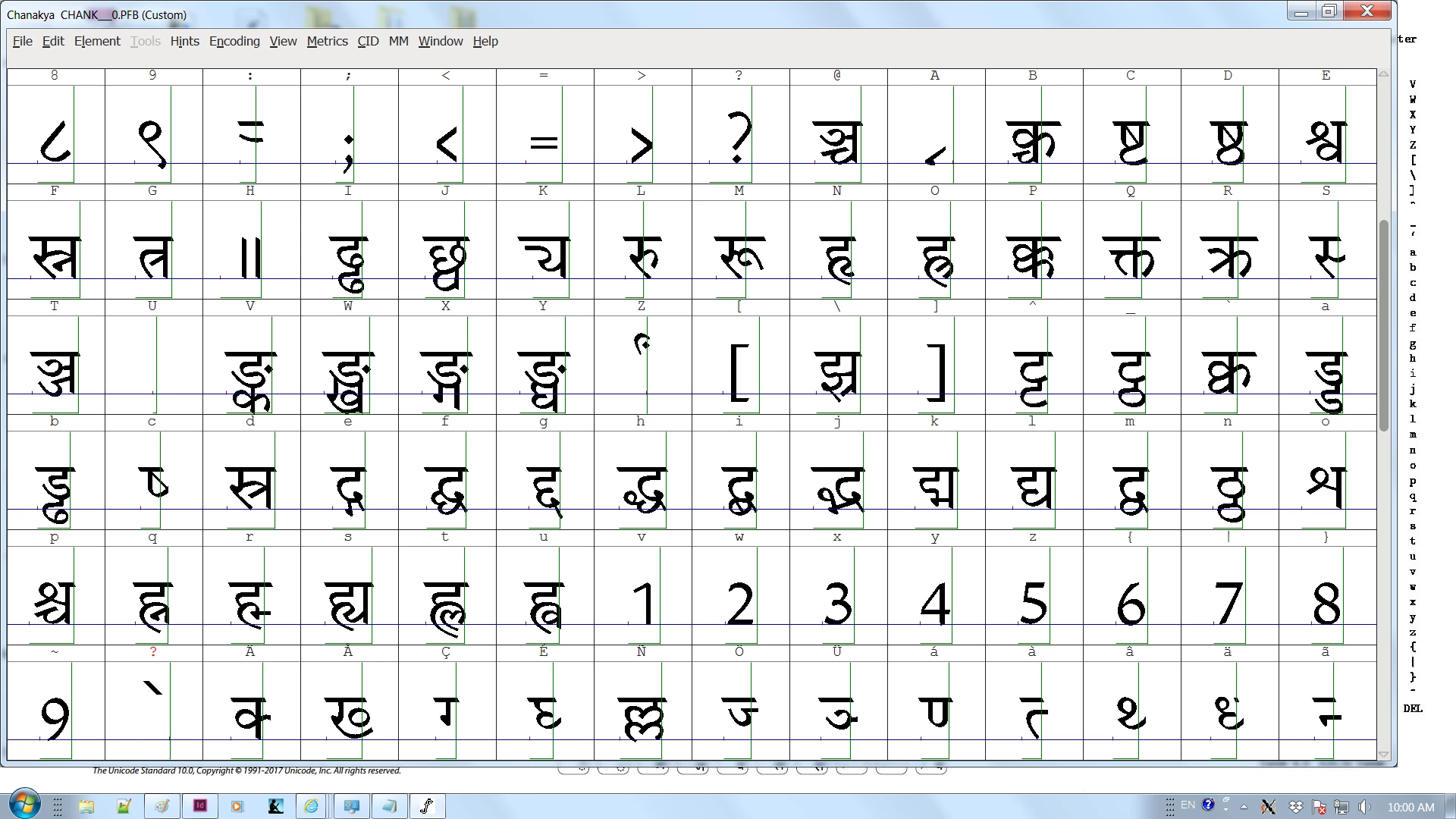This screenshot has width=1456, height=819.
Task: Select the glyph cell labeled '?'
Action: coord(739,135)
